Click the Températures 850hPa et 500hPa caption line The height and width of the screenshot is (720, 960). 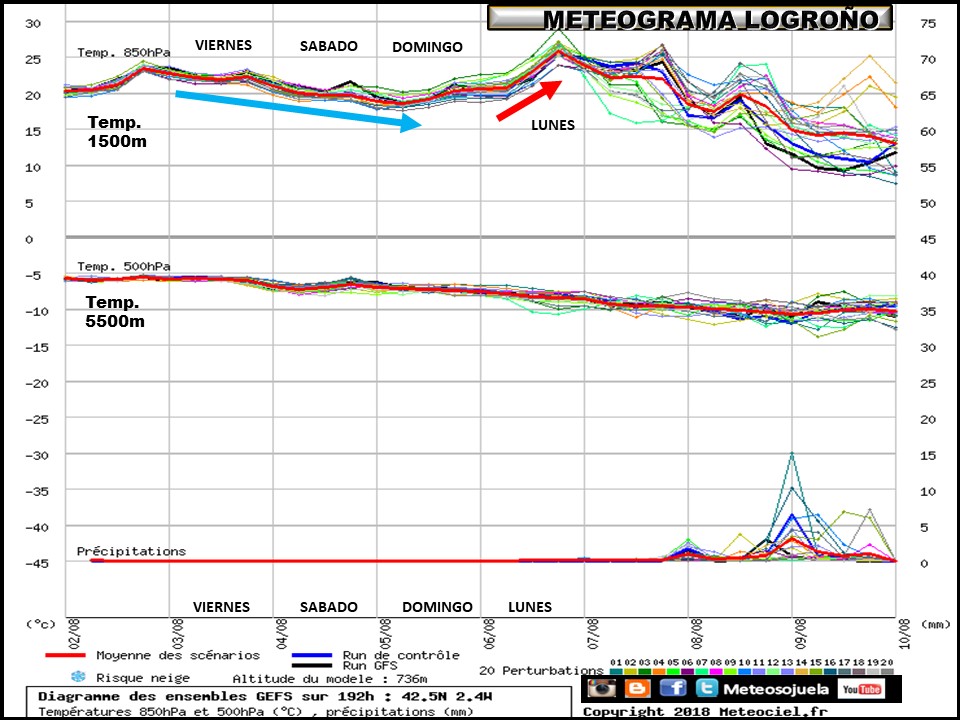point(256,711)
